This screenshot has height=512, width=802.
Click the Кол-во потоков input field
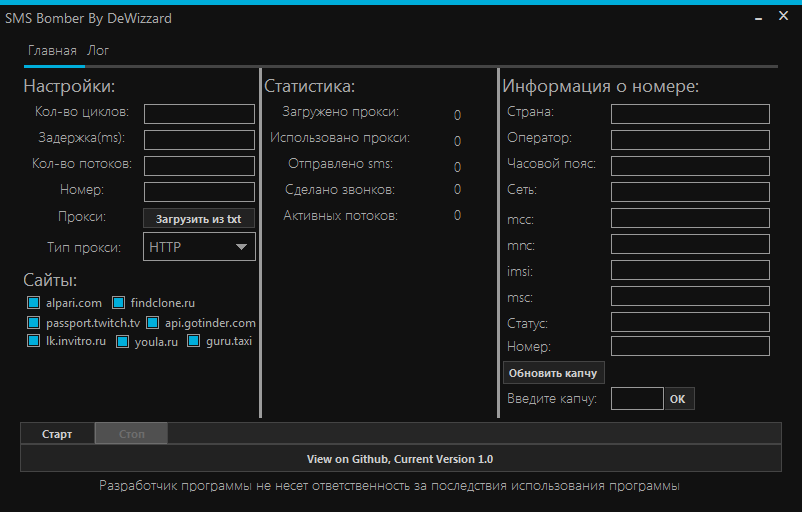(199, 166)
